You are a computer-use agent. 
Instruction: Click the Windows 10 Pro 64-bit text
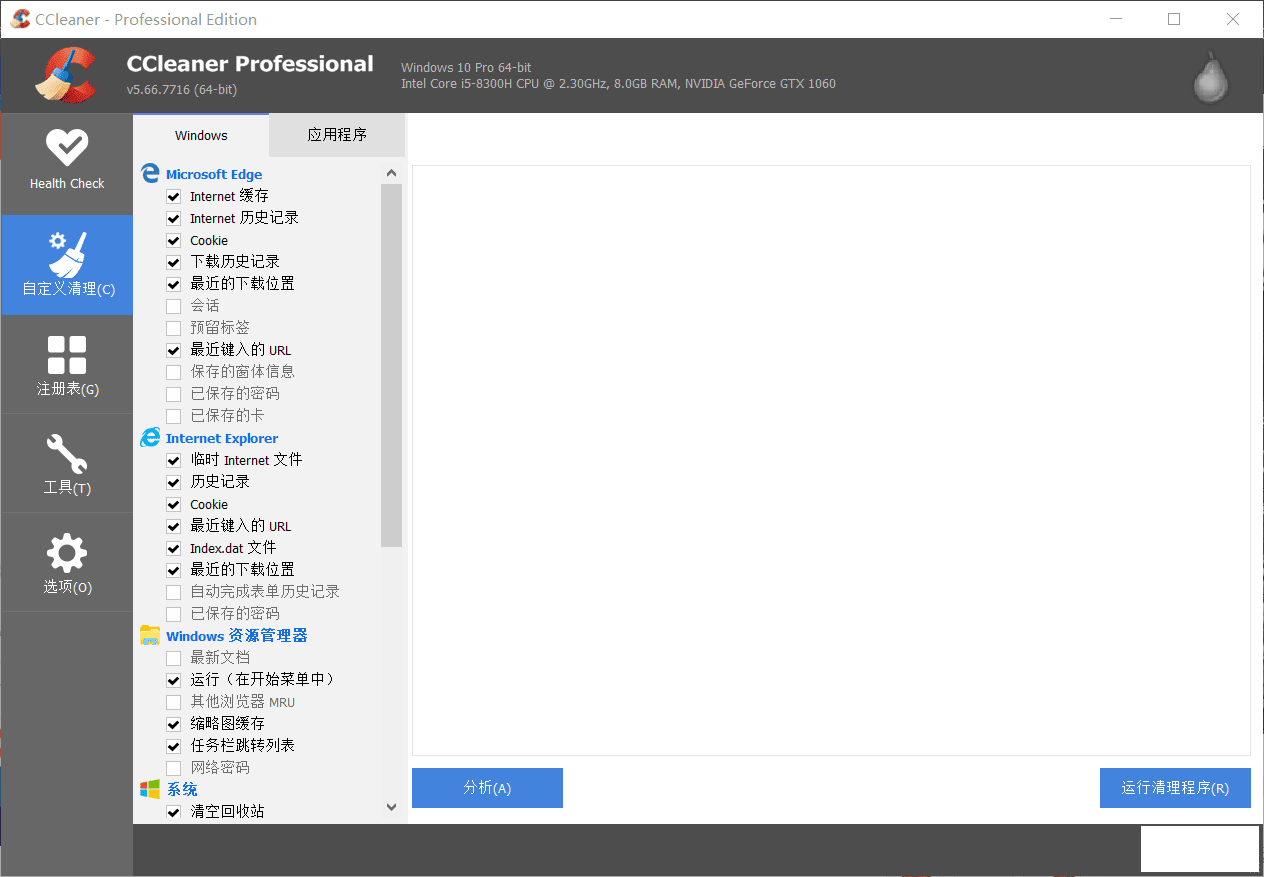pos(466,67)
